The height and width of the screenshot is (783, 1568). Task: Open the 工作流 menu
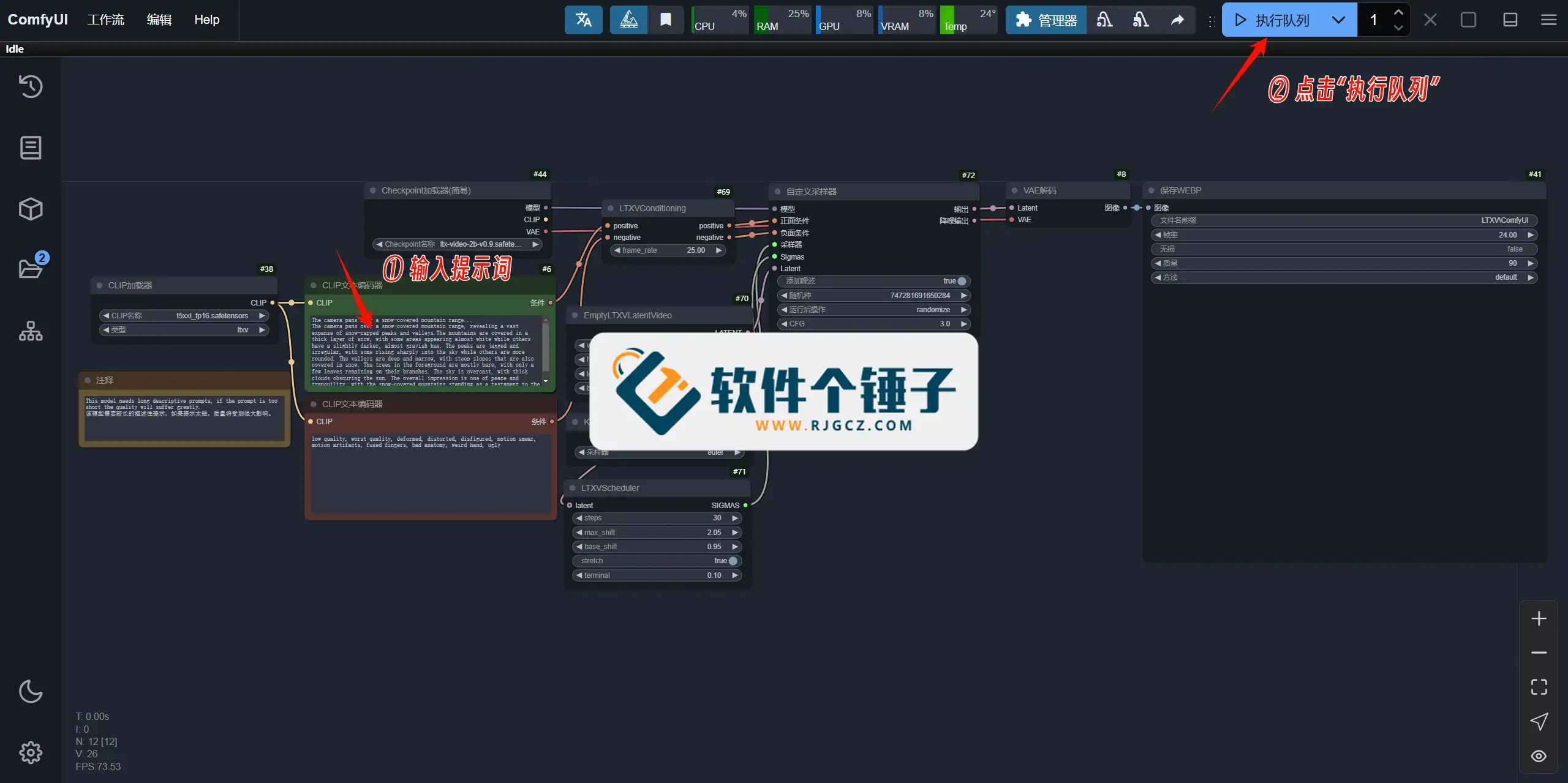click(105, 19)
